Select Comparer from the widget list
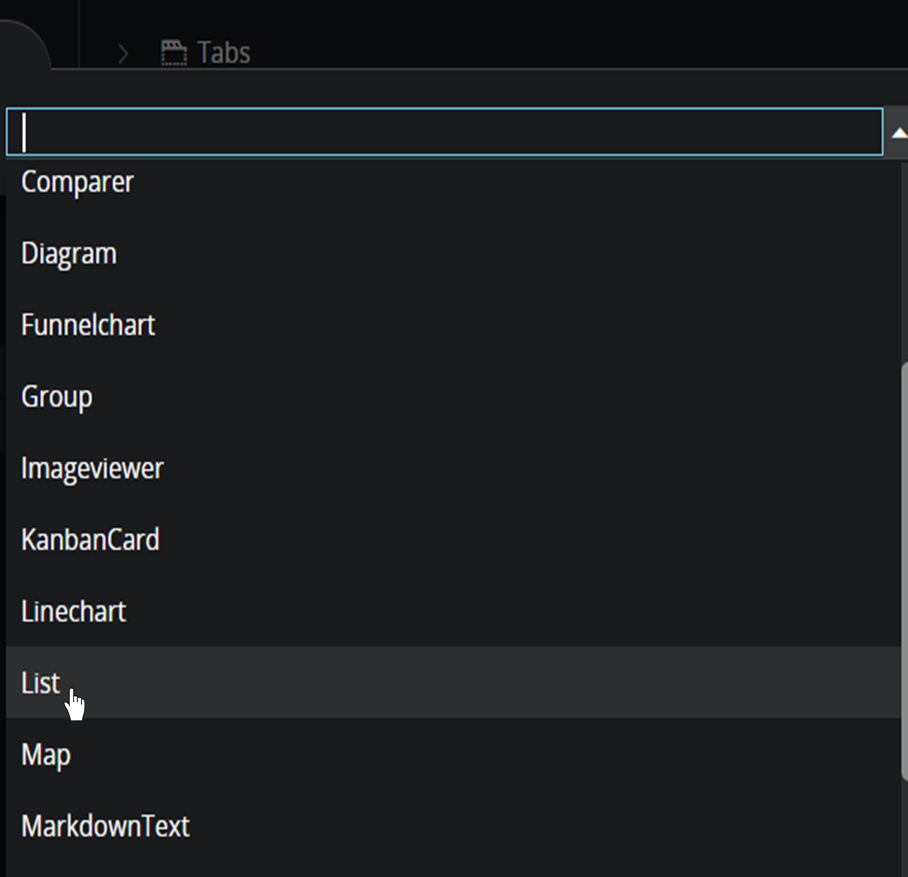 77,182
